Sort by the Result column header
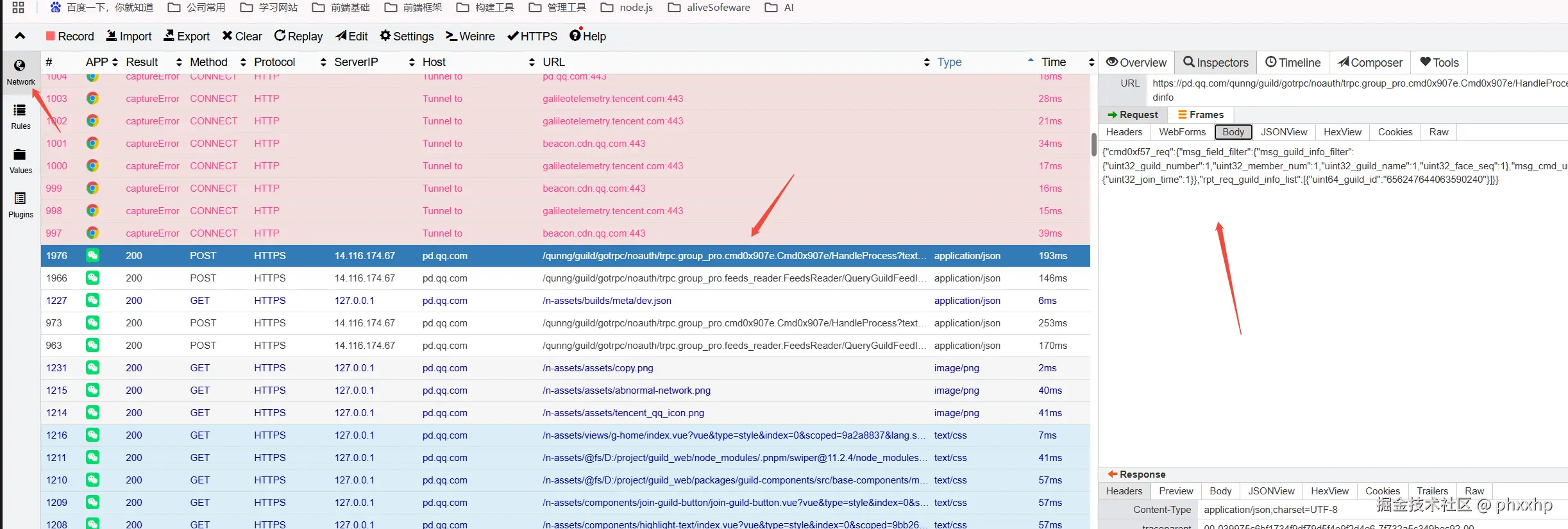The width and height of the screenshot is (1568, 529). pos(154,62)
